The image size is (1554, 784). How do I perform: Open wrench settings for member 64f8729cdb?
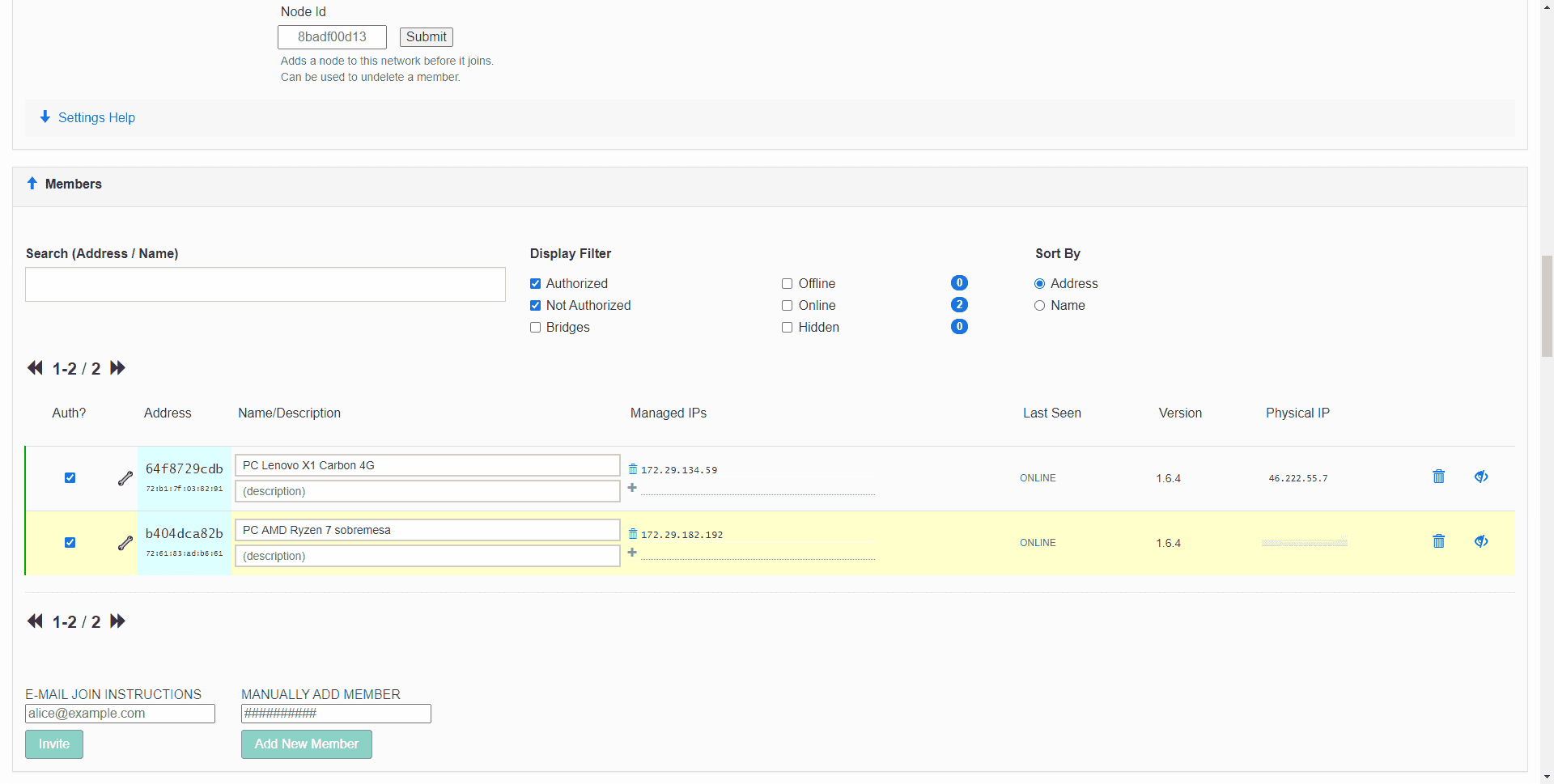pyautogui.click(x=125, y=478)
